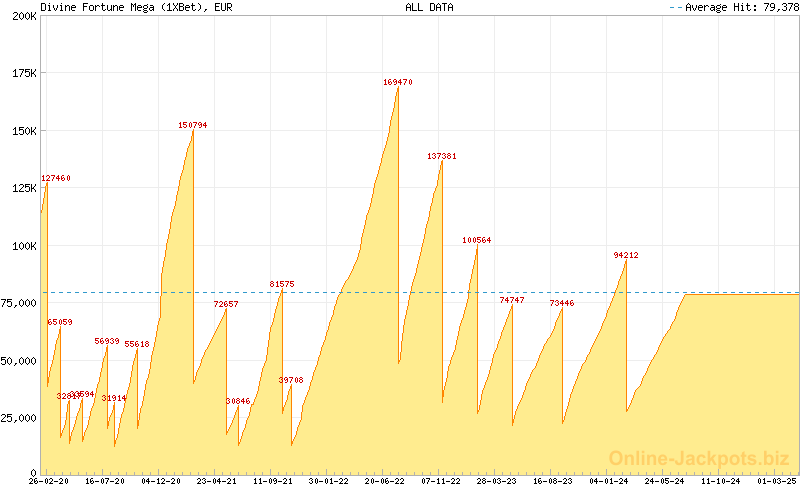Click the 74747 jackpot label
The width and height of the screenshot is (800, 490).
[x=512, y=300]
